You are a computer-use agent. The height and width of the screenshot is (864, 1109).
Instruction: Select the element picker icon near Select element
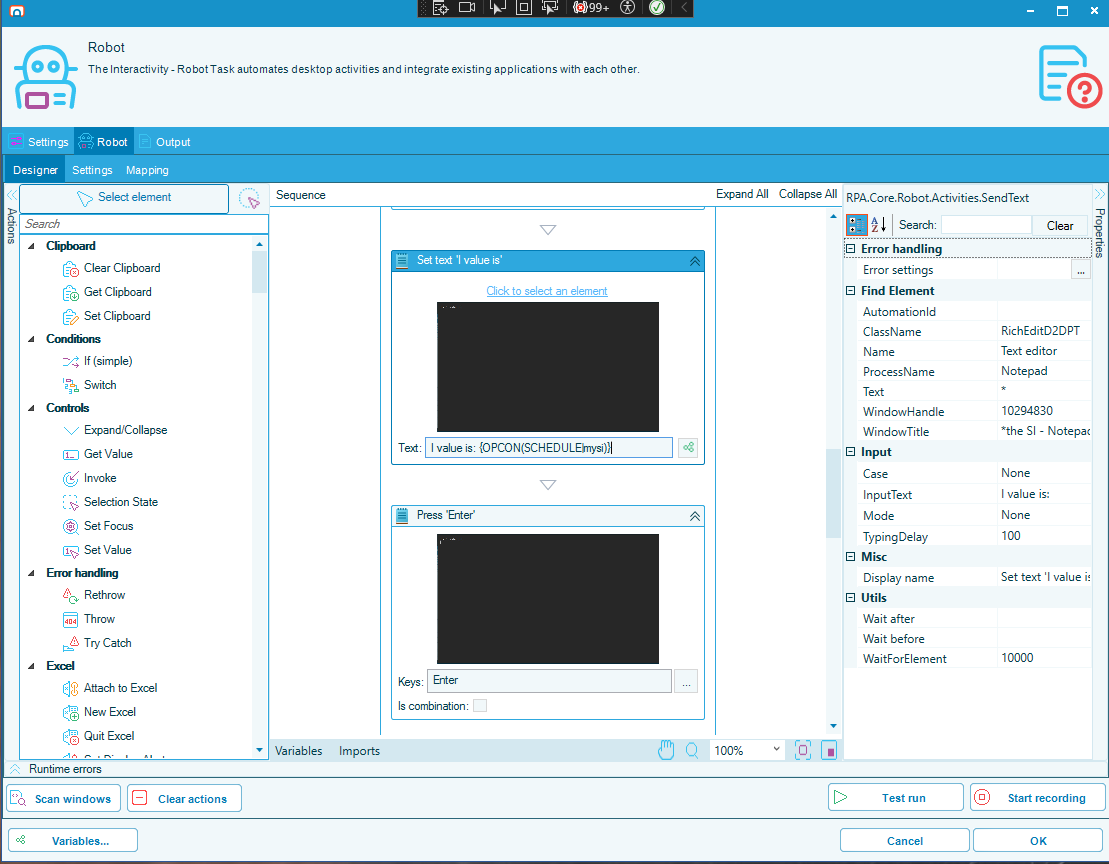[x=248, y=199]
